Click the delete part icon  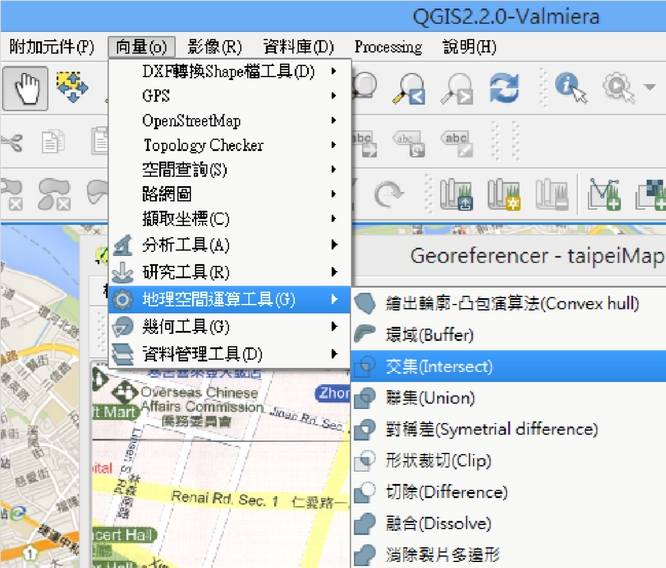tap(54, 195)
